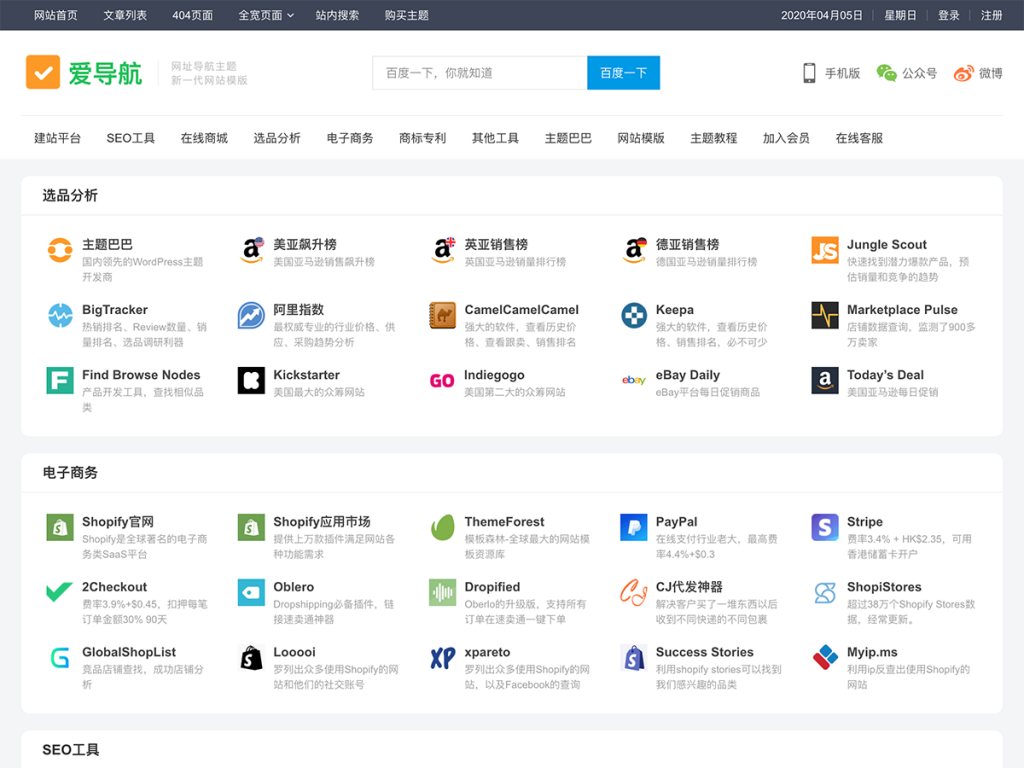Click the 百度一下 search button
This screenshot has height=768, width=1024.
click(x=622, y=72)
